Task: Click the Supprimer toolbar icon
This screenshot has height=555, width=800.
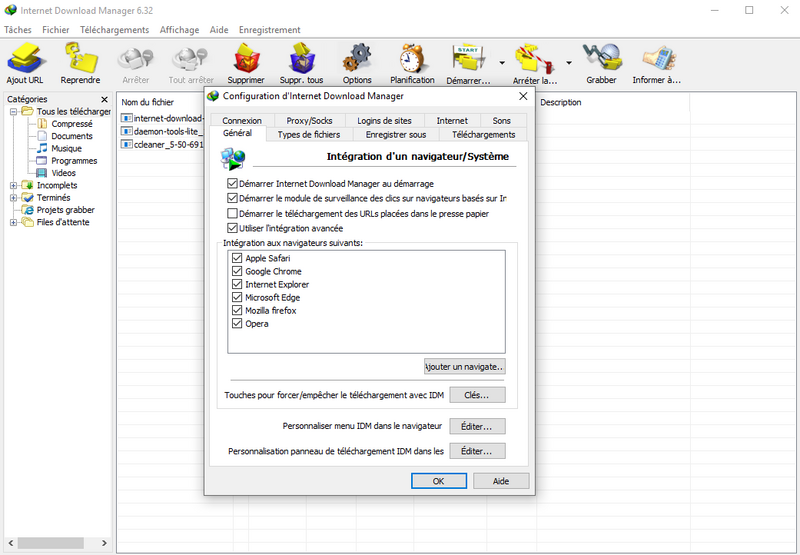Action: (x=246, y=58)
